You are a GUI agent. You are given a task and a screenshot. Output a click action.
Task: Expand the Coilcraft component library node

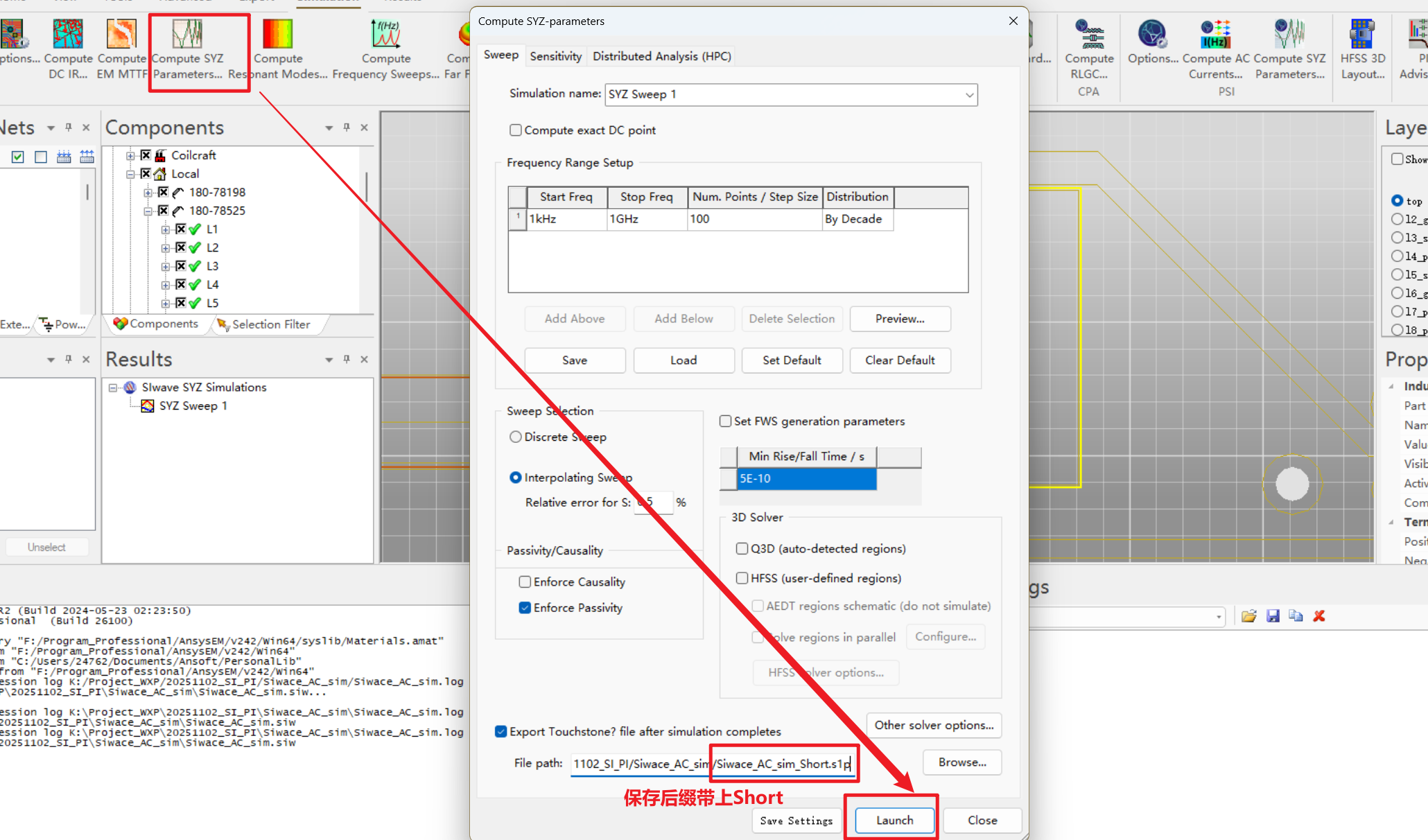130,156
